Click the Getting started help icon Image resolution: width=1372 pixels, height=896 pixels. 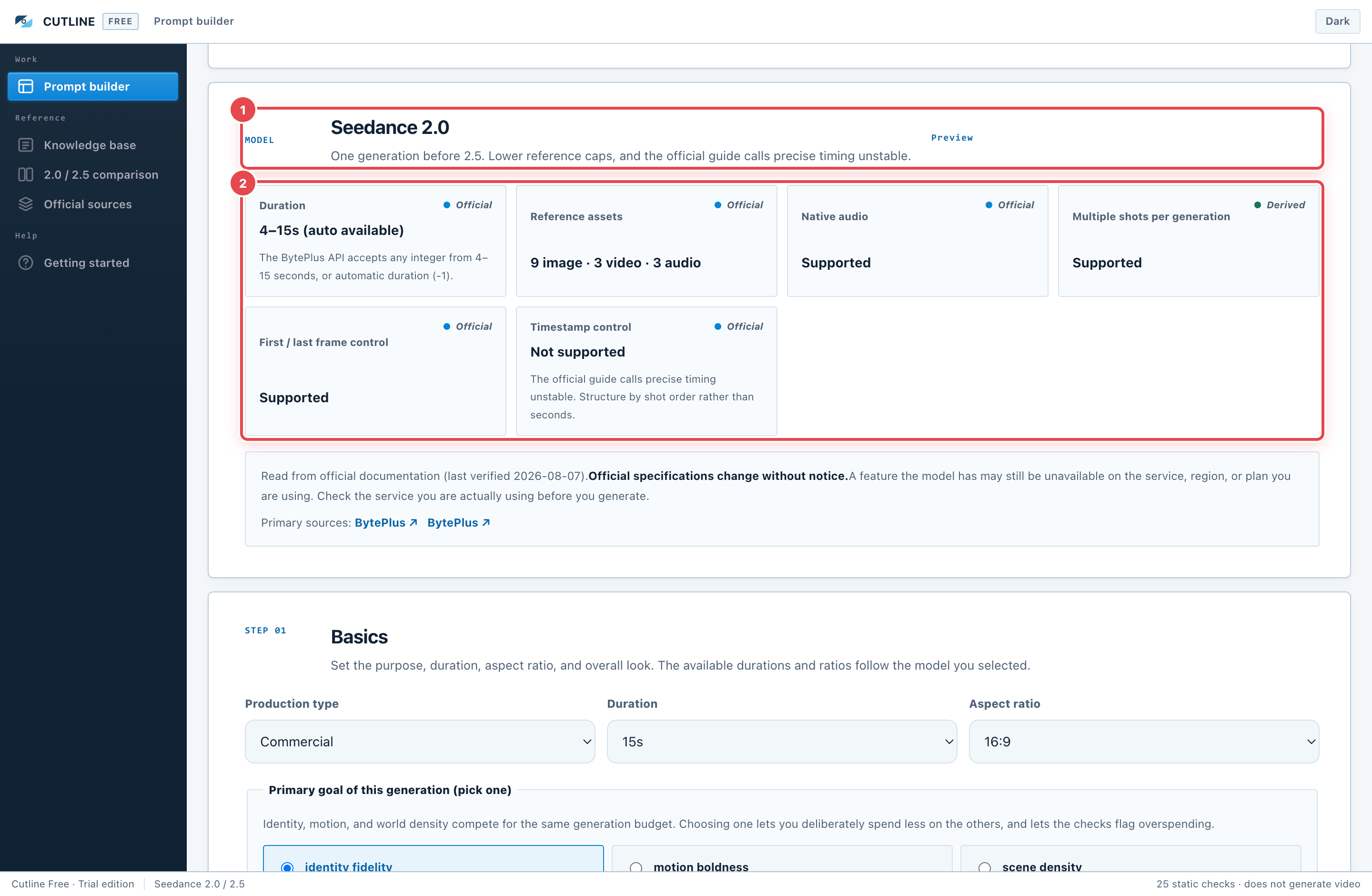point(26,263)
